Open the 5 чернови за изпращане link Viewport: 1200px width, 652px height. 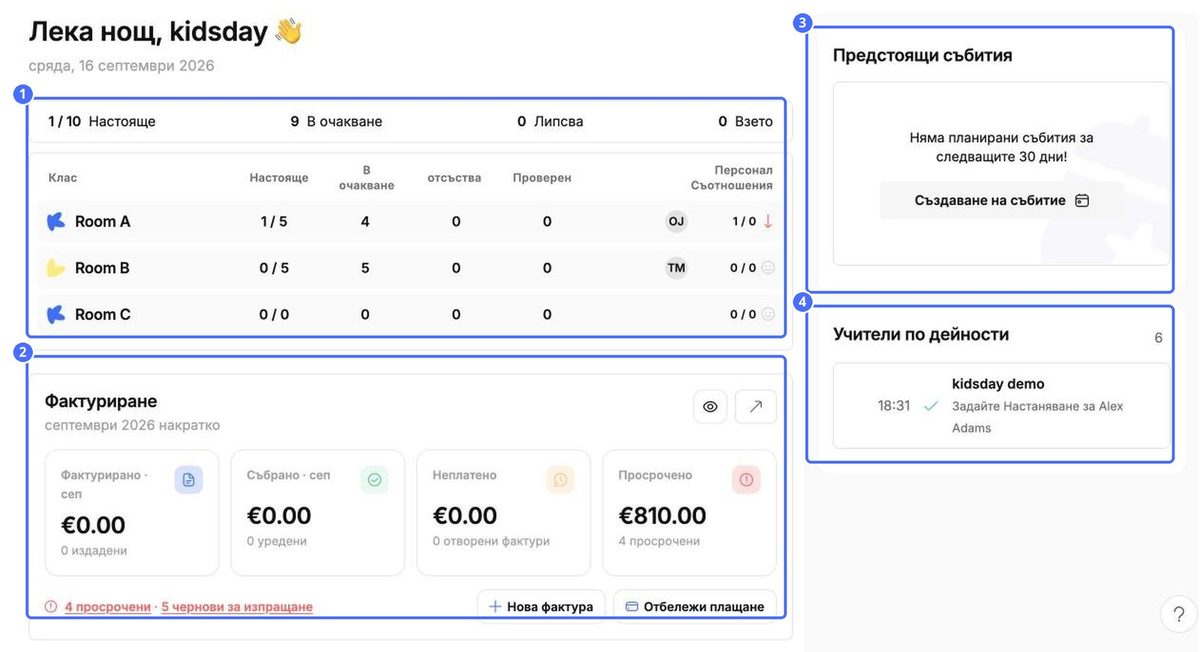[237, 607]
